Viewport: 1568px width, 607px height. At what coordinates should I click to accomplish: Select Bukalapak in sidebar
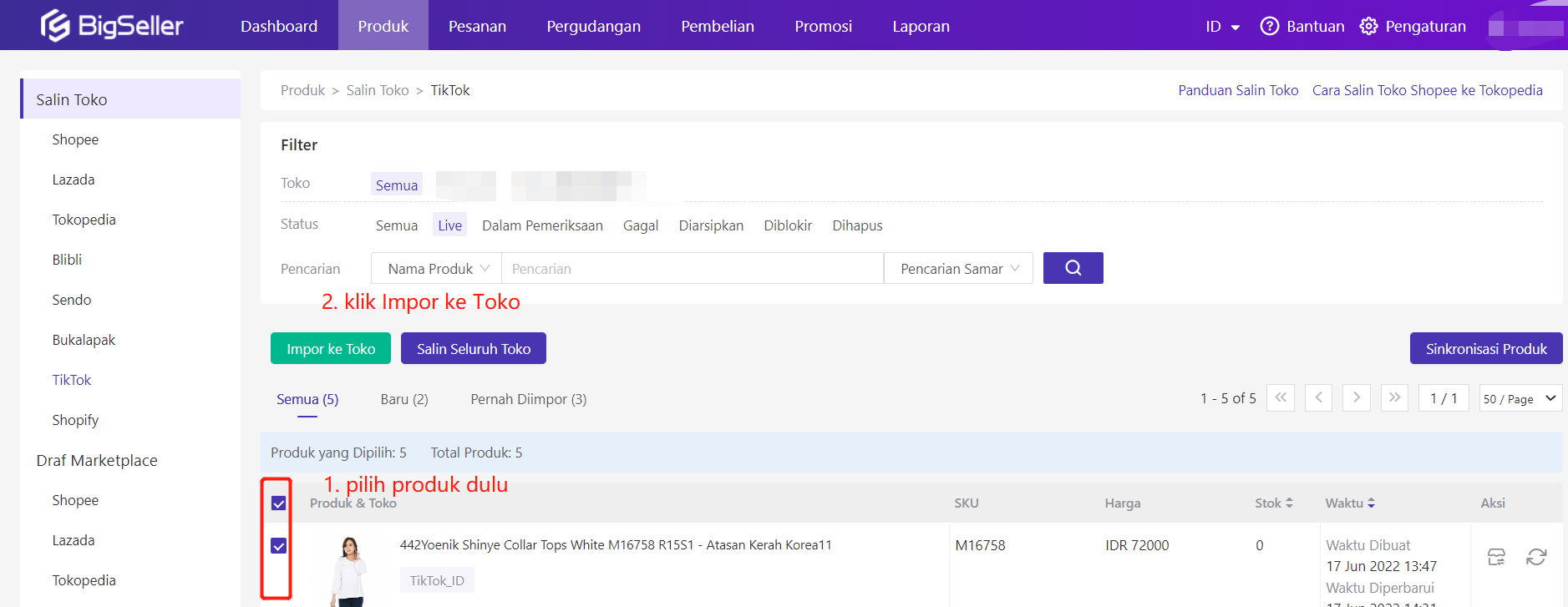[x=84, y=340]
